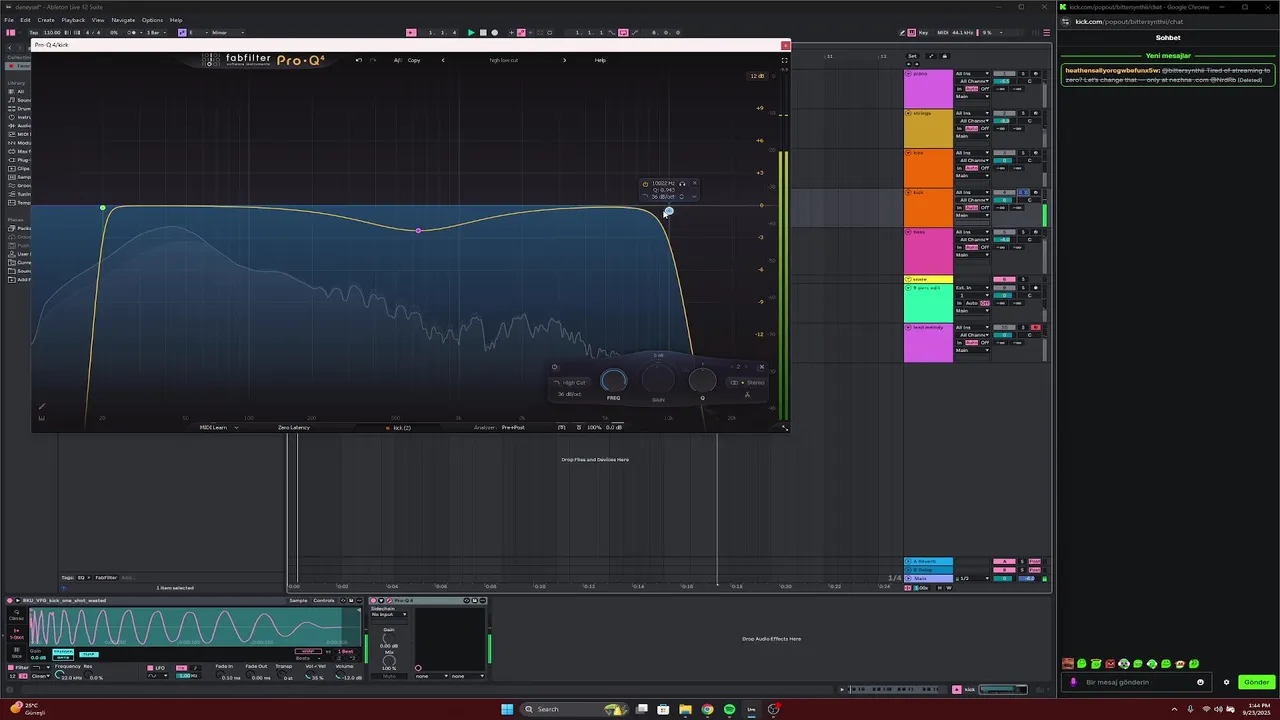Open MIDI Learn menu in Pro-Q 4
The height and width of the screenshot is (720, 1280).
[217, 428]
